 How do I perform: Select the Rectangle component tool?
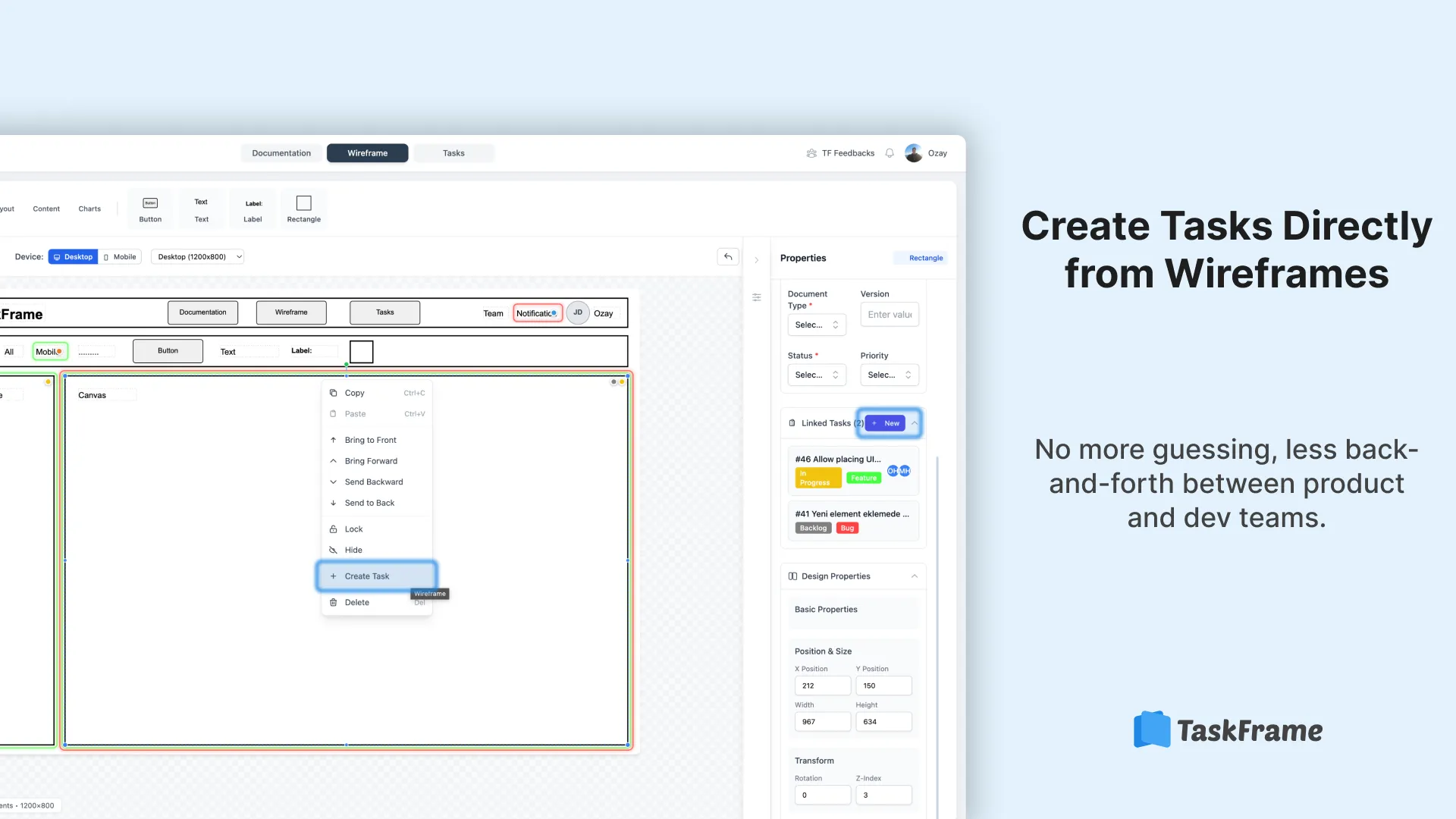point(303,209)
